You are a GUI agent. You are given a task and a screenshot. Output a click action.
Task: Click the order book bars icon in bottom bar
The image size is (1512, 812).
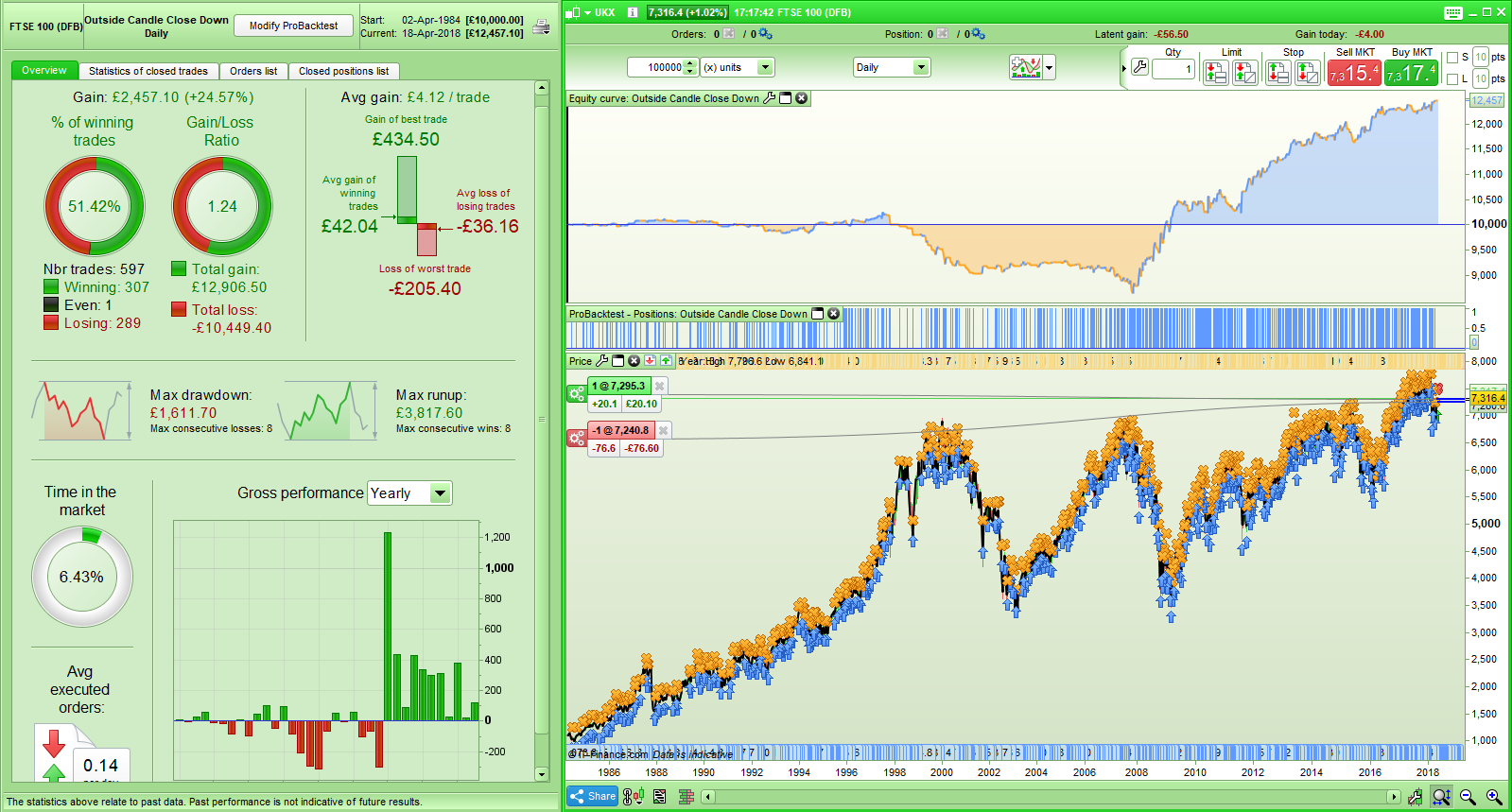tap(686, 797)
